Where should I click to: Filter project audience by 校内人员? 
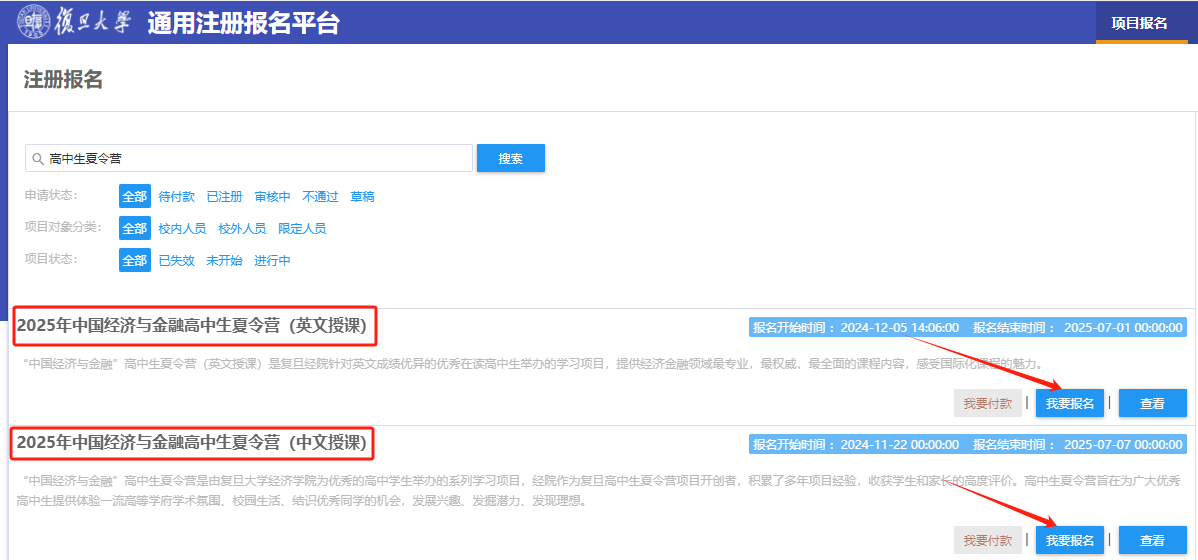click(x=182, y=228)
